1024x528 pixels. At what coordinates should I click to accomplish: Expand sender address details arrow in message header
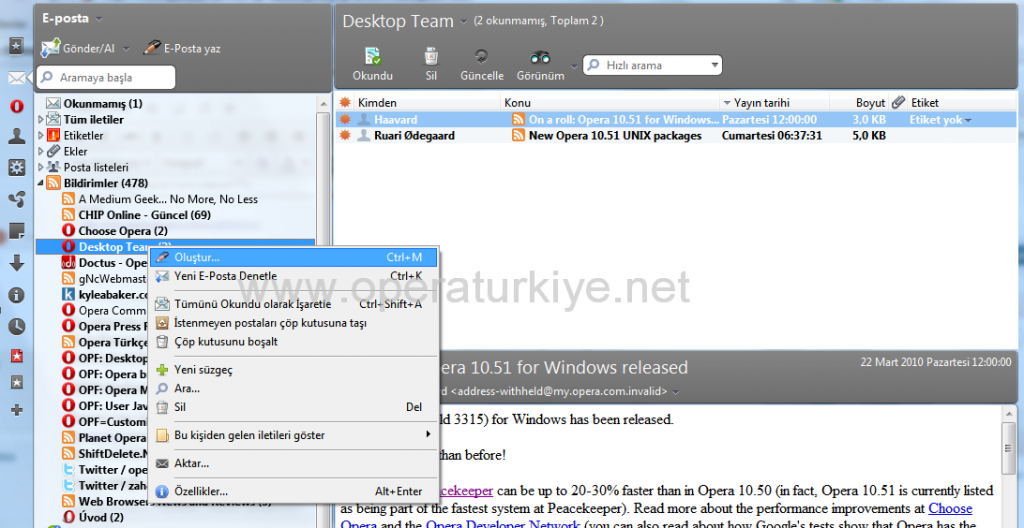676,392
